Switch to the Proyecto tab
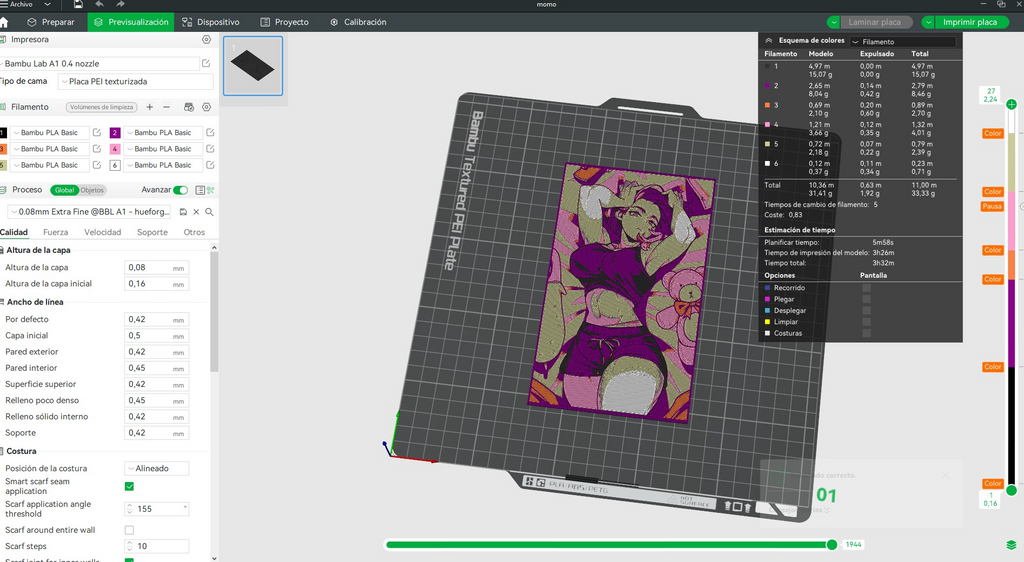Screen dimensions: 1024x562 click(284, 22)
